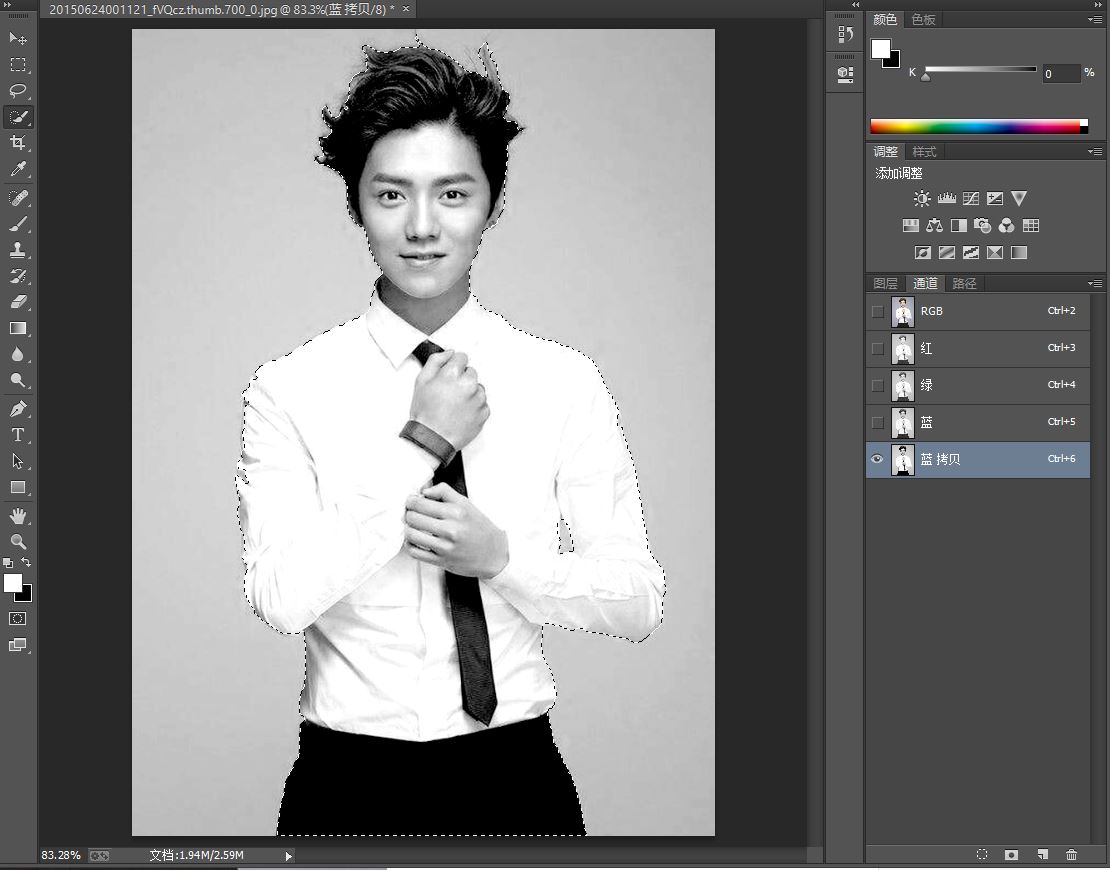Load channel as selection button

(982, 855)
